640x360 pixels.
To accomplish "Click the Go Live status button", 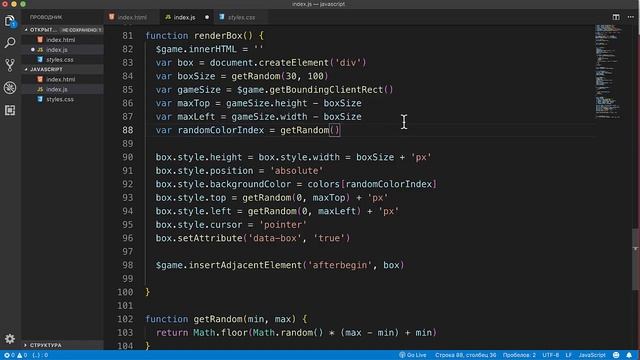I will pos(413,355).
